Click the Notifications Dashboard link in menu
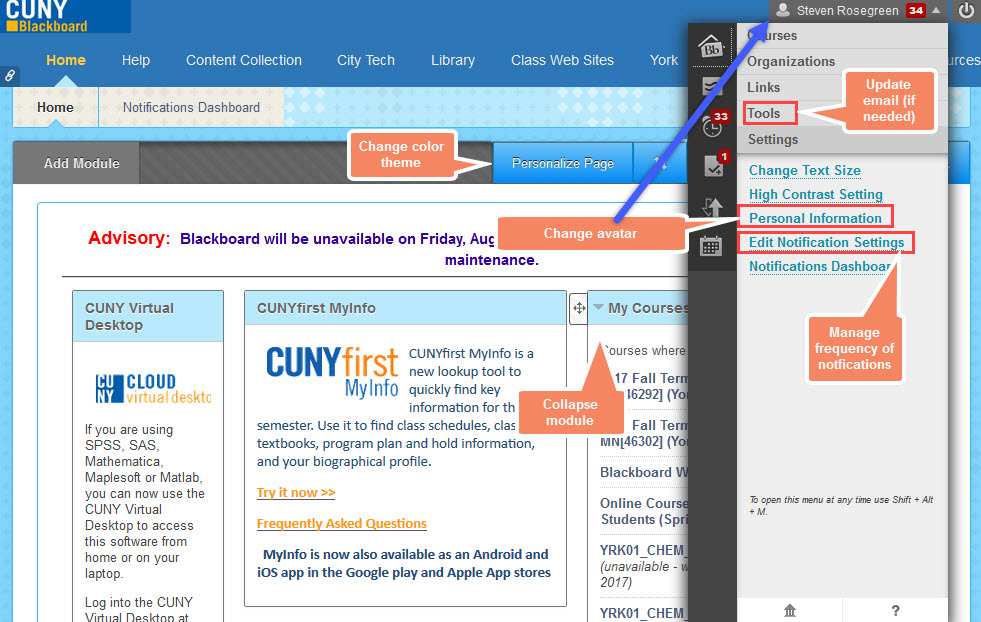 click(x=820, y=267)
